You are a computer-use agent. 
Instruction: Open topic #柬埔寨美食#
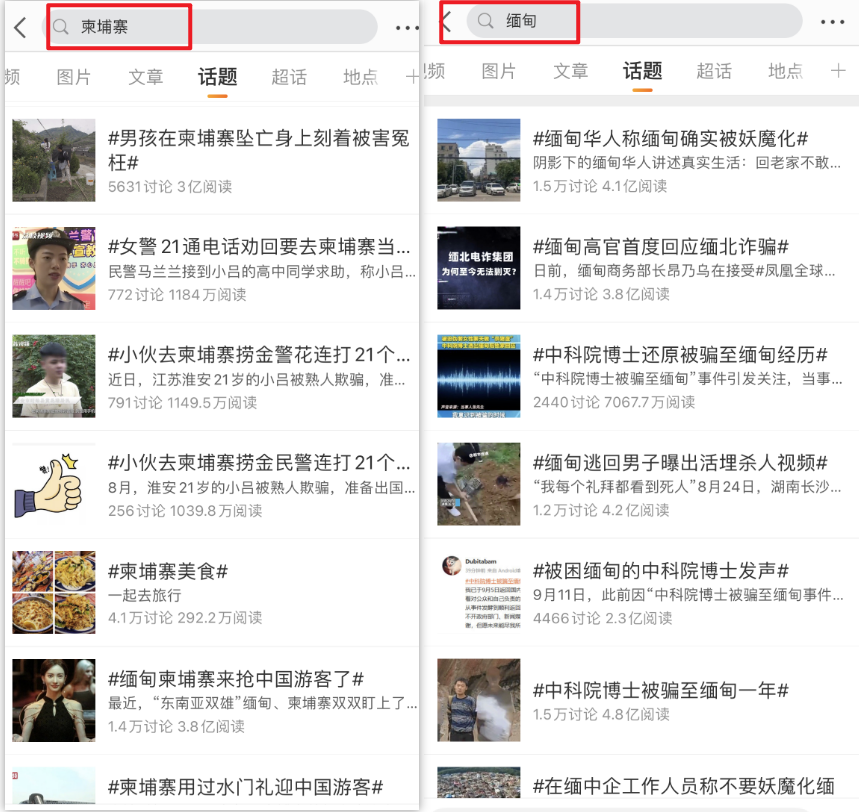(x=168, y=571)
